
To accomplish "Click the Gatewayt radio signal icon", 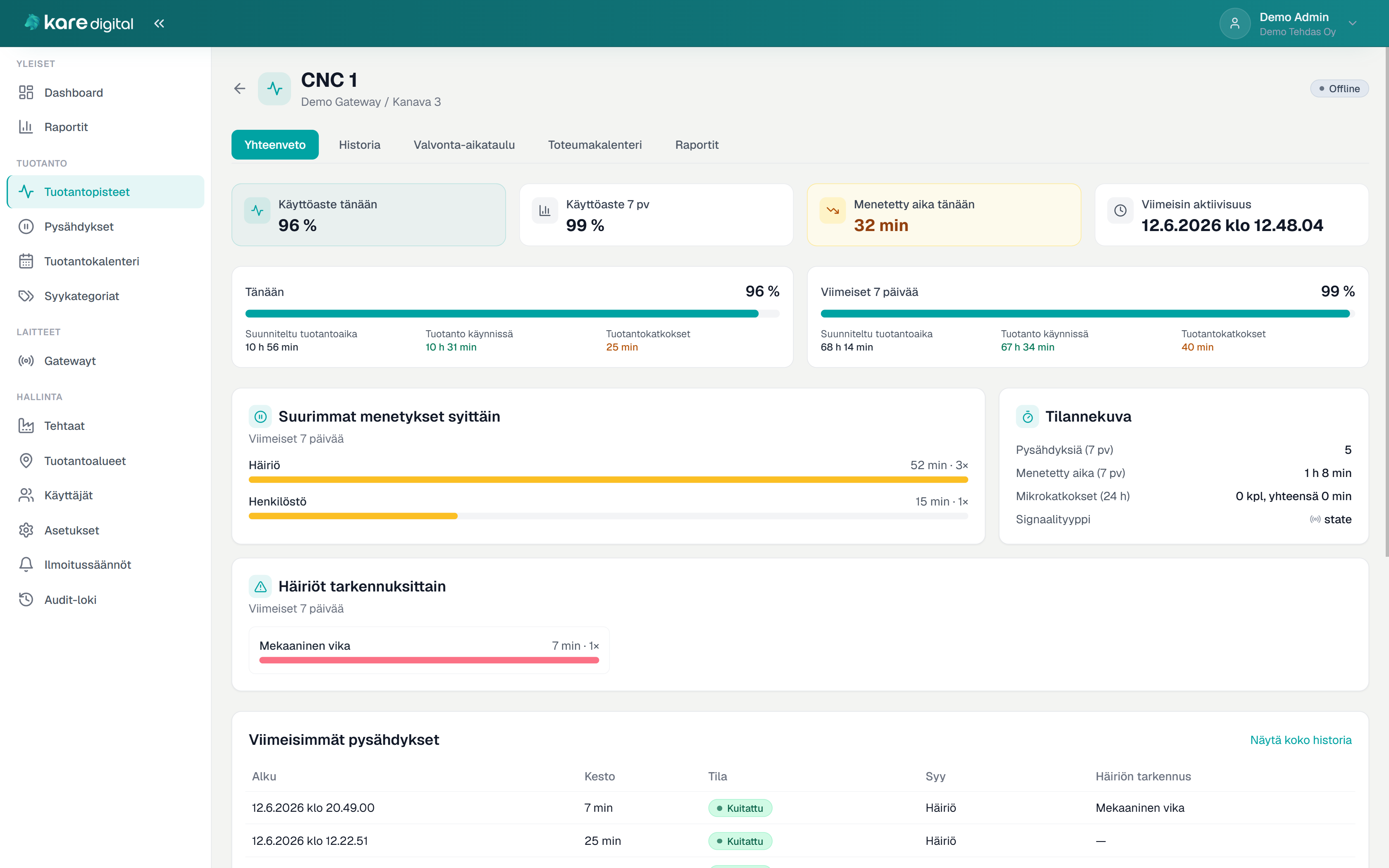I will pos(26,361).
